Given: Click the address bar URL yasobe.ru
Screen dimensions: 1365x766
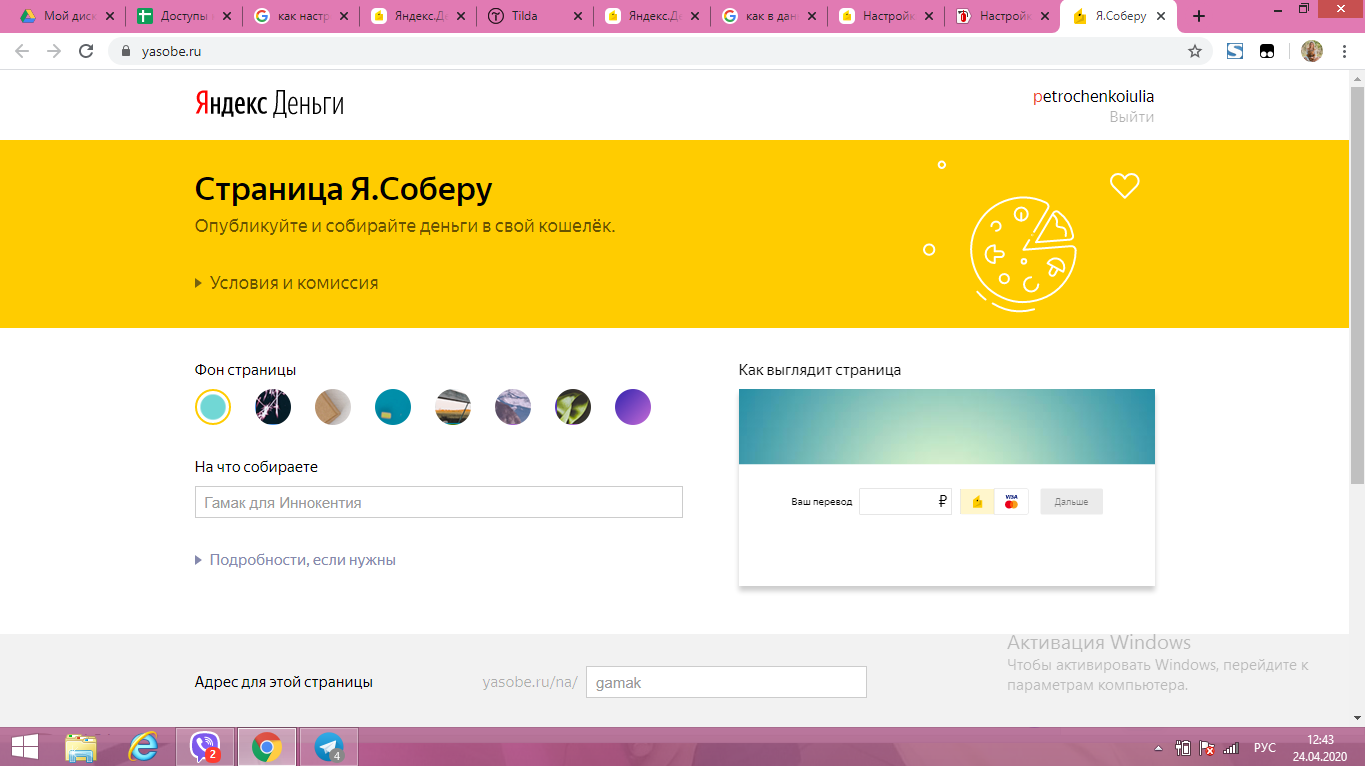Looking at the screenshot, I should point(171,51).
